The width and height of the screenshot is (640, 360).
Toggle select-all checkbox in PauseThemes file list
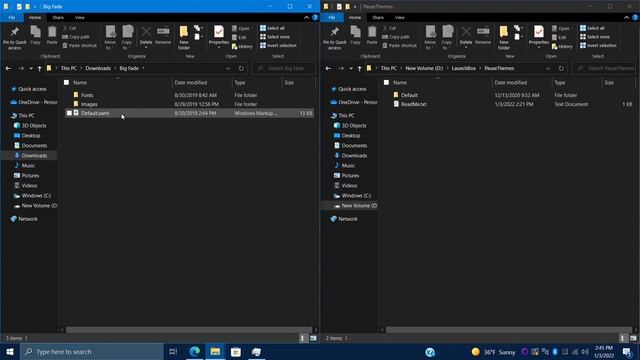click(387, 82)
